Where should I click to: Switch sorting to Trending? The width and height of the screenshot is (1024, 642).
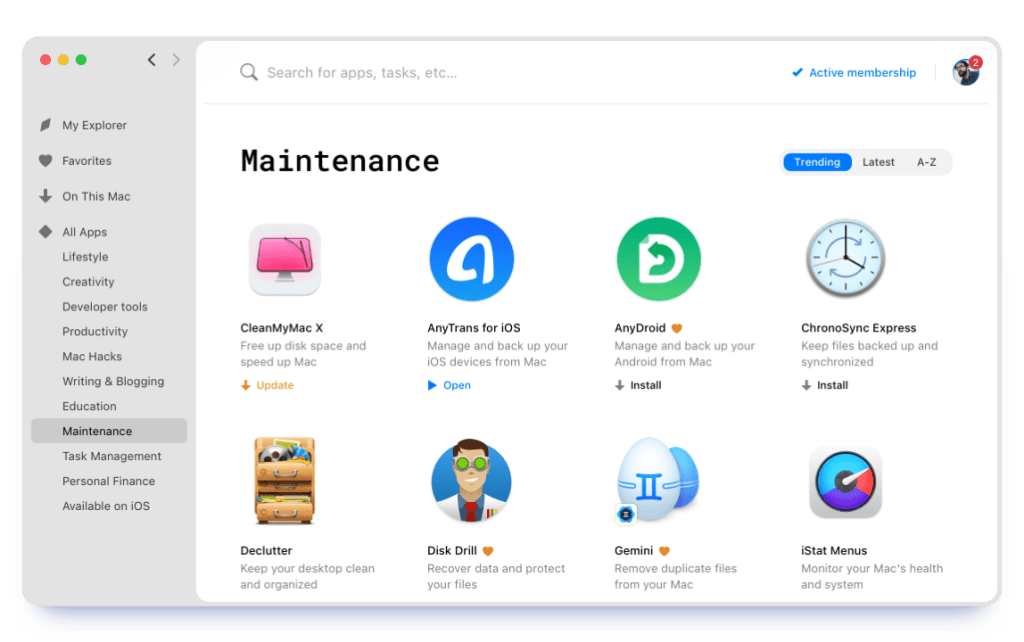[817, 162]
